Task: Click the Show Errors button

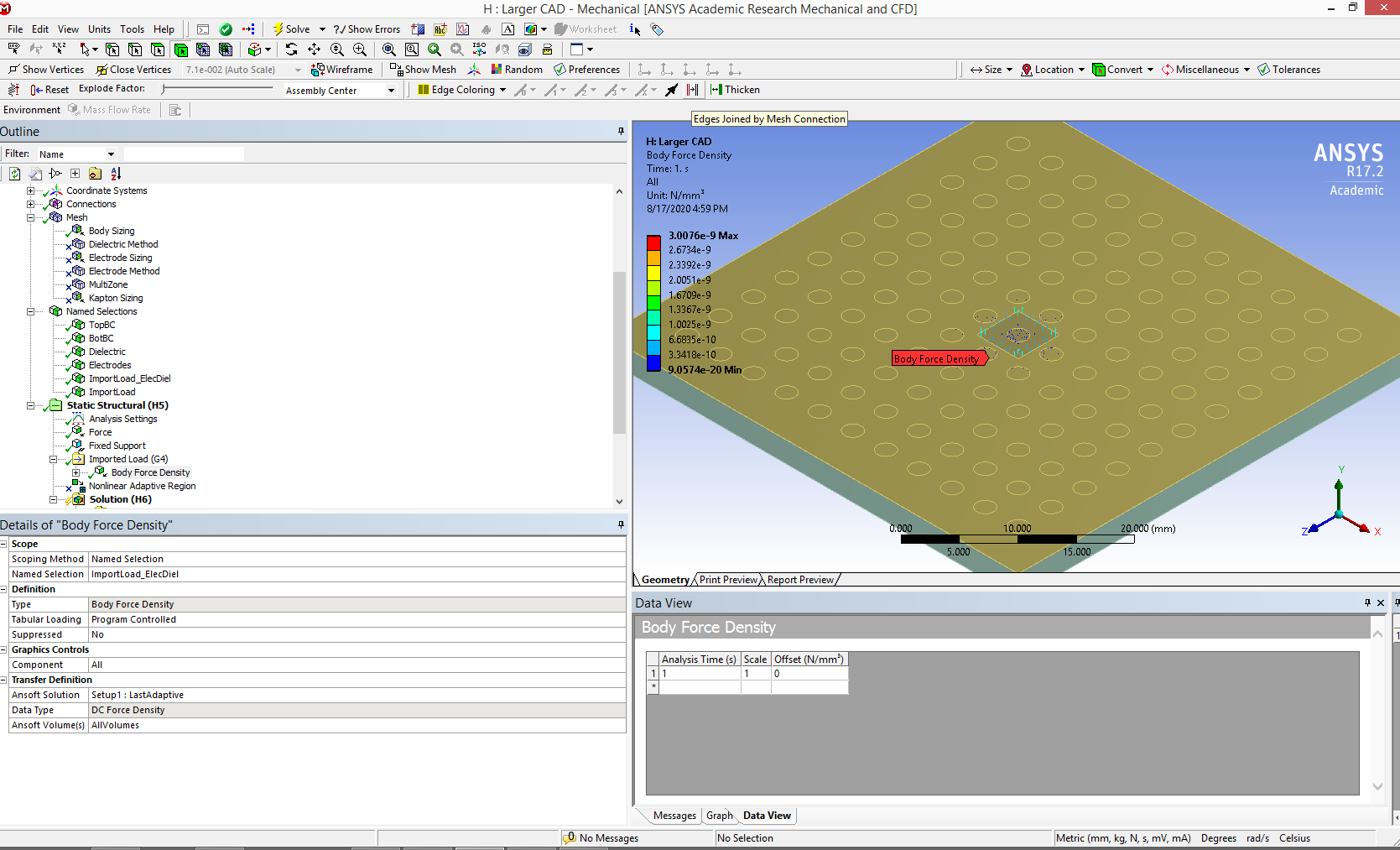Action: tap(367, 29)
